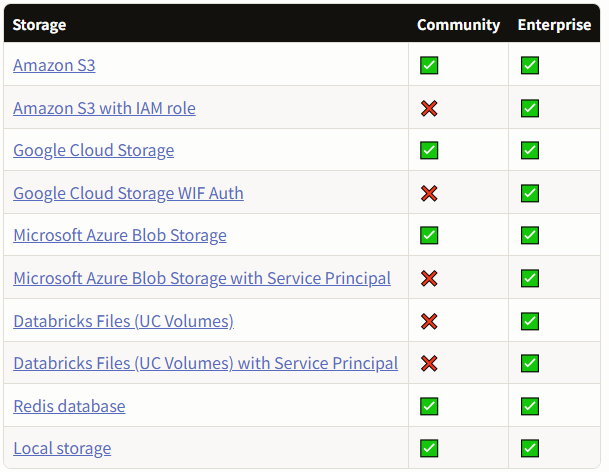Click Community checkmark for Redis database
The height and width of the screenshot is (472, 609).
coord(429,406)
